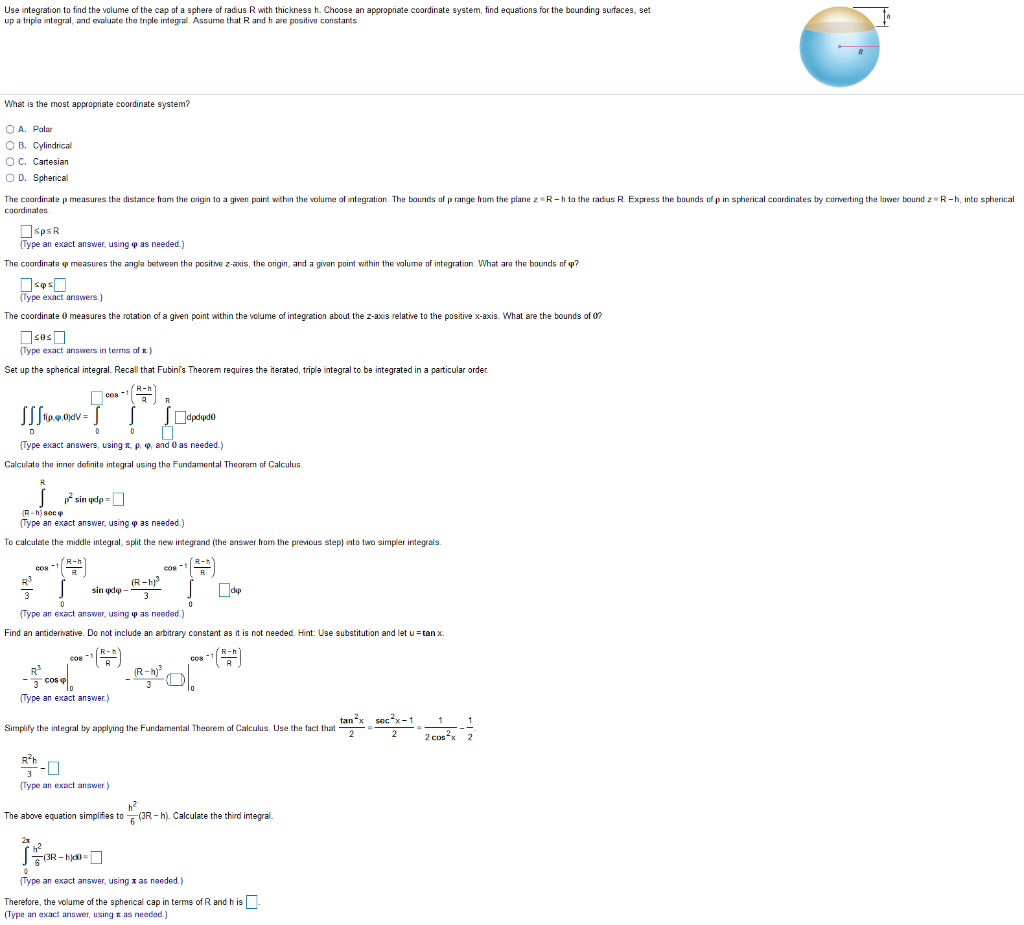Click the lower bound box for θ

[26, 338]
